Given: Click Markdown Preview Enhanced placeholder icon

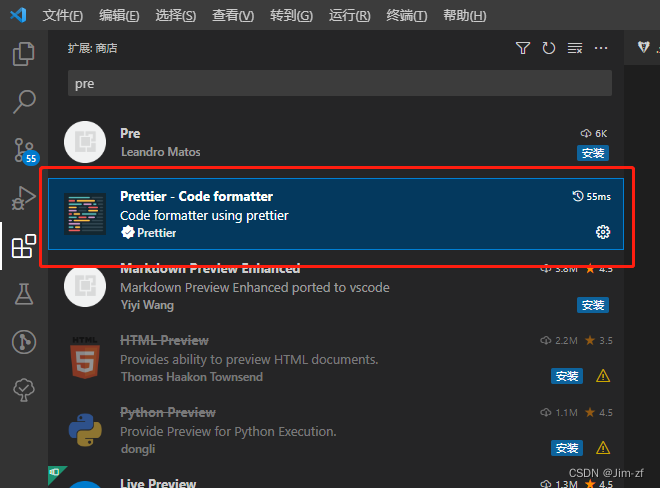Looking at the screenshot, I should [x=85, y=286].
